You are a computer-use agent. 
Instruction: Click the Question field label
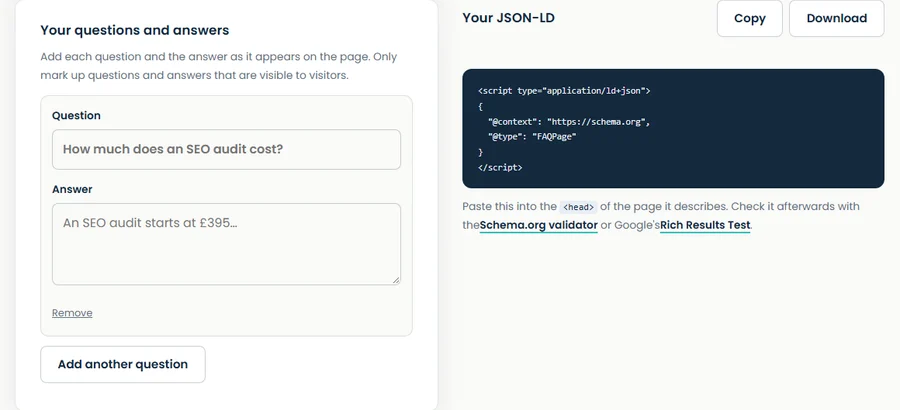pos(76,115)
